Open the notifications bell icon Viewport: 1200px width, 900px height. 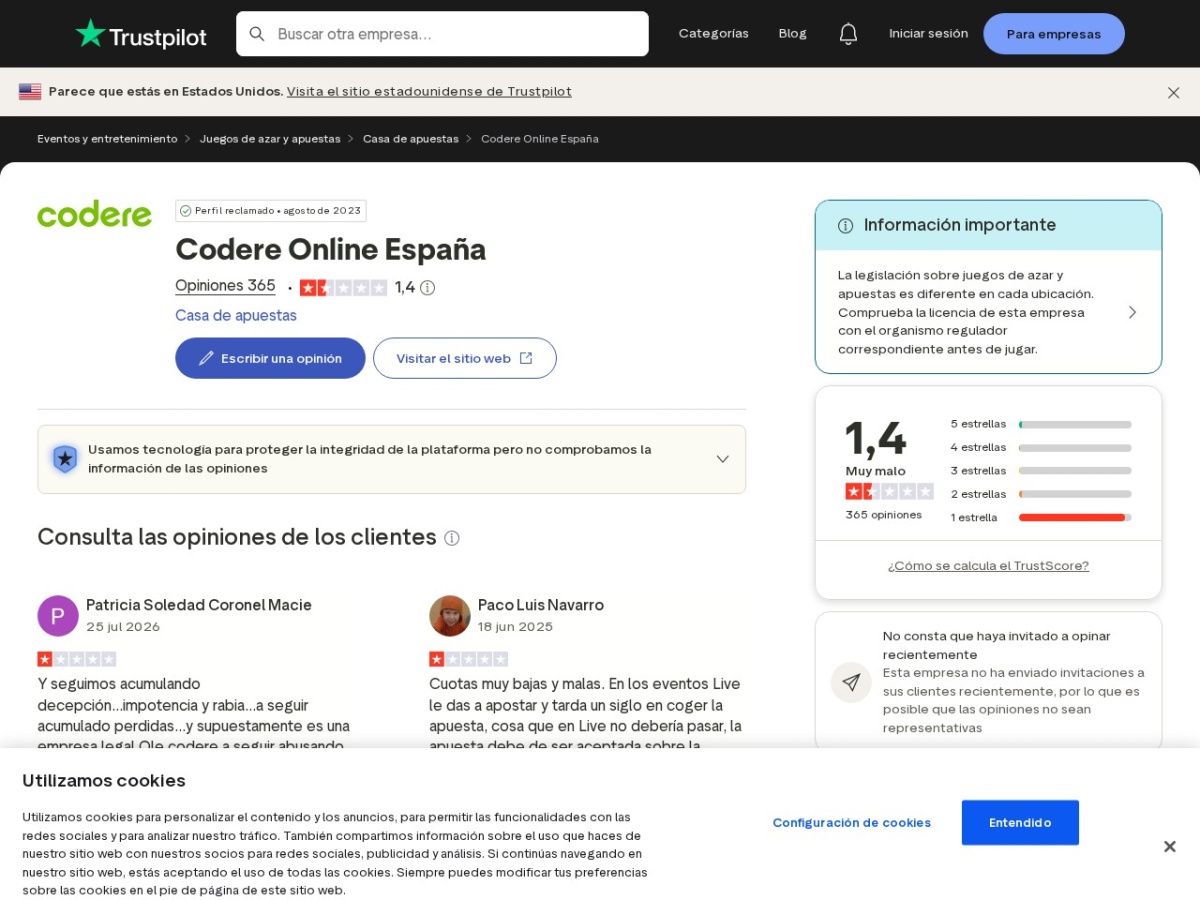pos(848,34)
